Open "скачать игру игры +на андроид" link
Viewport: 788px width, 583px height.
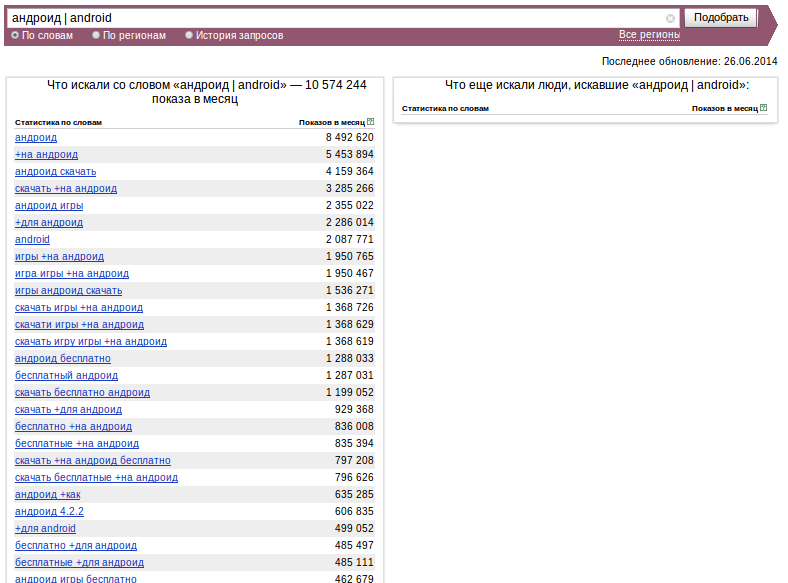coord(91,341)
